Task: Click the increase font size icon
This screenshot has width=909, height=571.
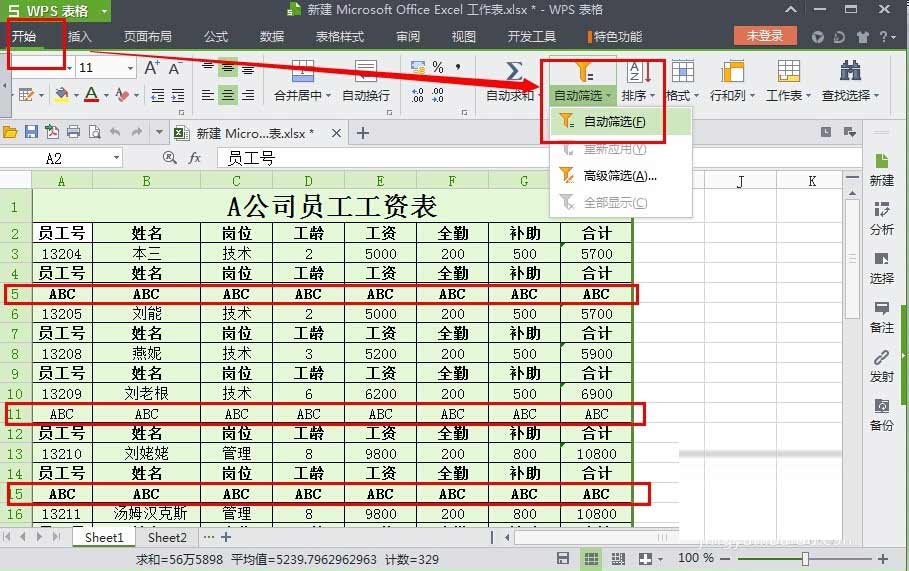Action: coord(152,68)
